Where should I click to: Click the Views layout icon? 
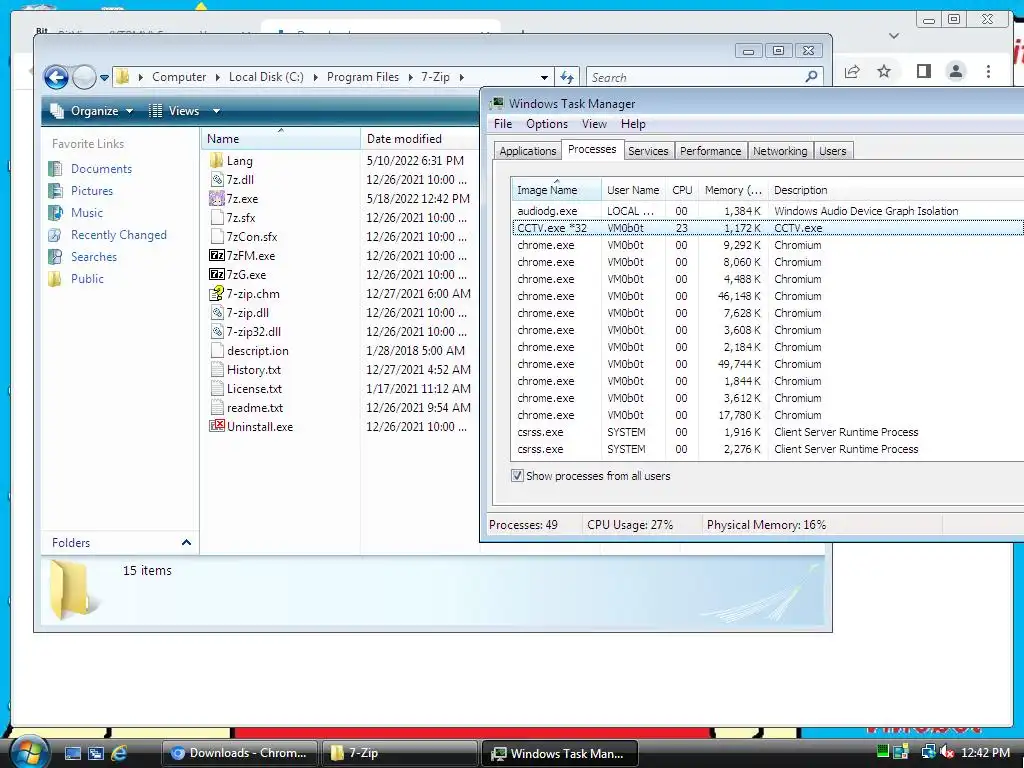pos(155,111)
